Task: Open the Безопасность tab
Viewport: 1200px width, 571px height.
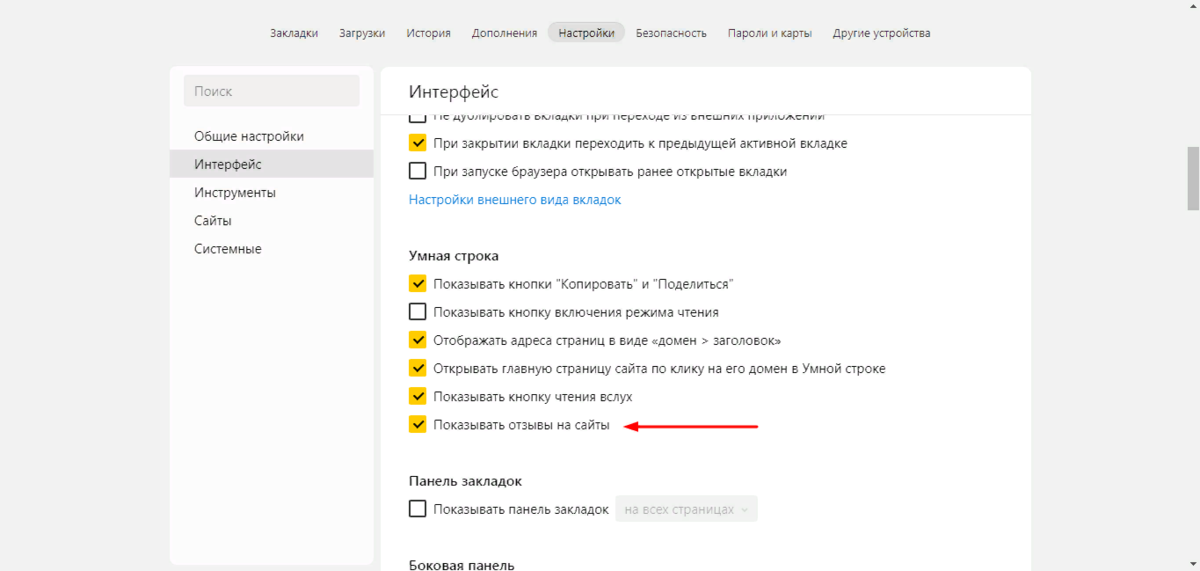Action: coord(671,33)
